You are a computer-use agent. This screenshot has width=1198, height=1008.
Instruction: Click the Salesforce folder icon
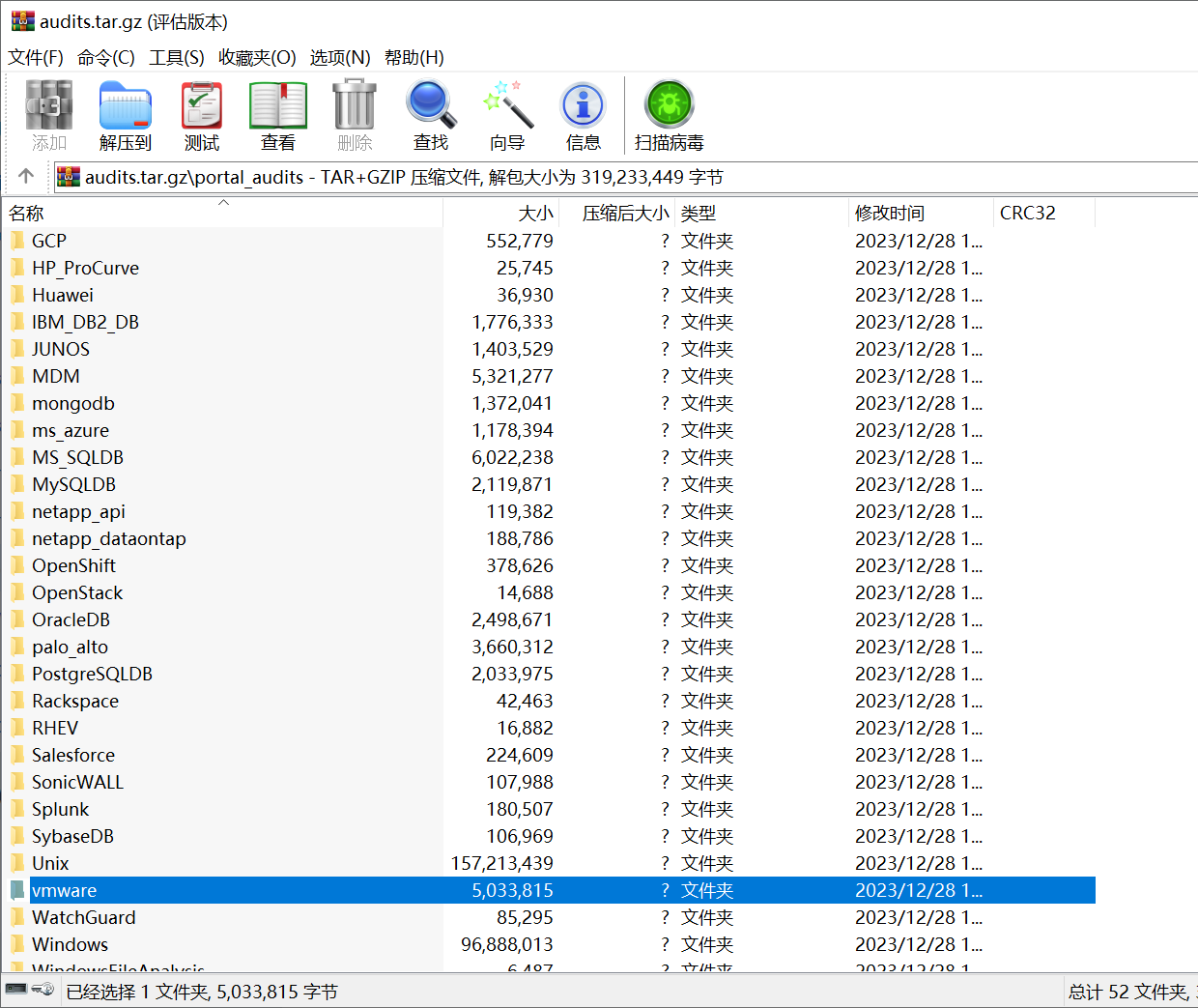tap(17, 754)
